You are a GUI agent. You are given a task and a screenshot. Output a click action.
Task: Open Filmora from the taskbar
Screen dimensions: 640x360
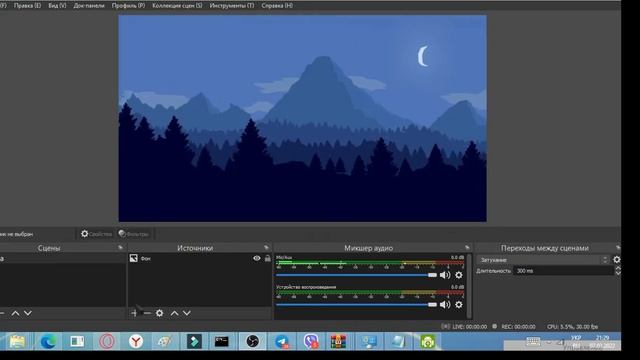pos(194,341)
